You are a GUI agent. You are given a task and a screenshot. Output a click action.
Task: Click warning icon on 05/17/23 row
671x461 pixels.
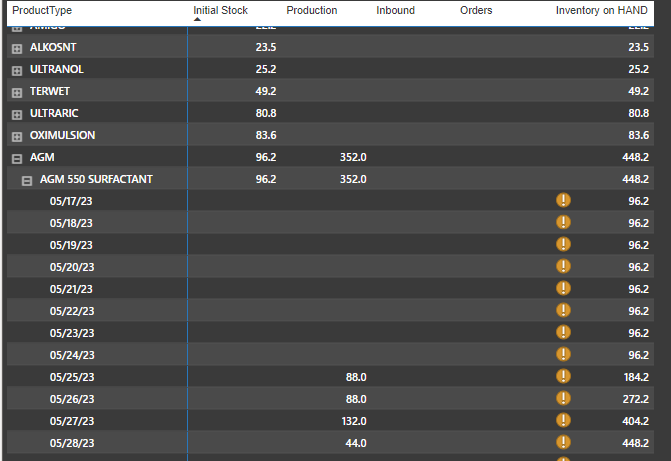563,200
